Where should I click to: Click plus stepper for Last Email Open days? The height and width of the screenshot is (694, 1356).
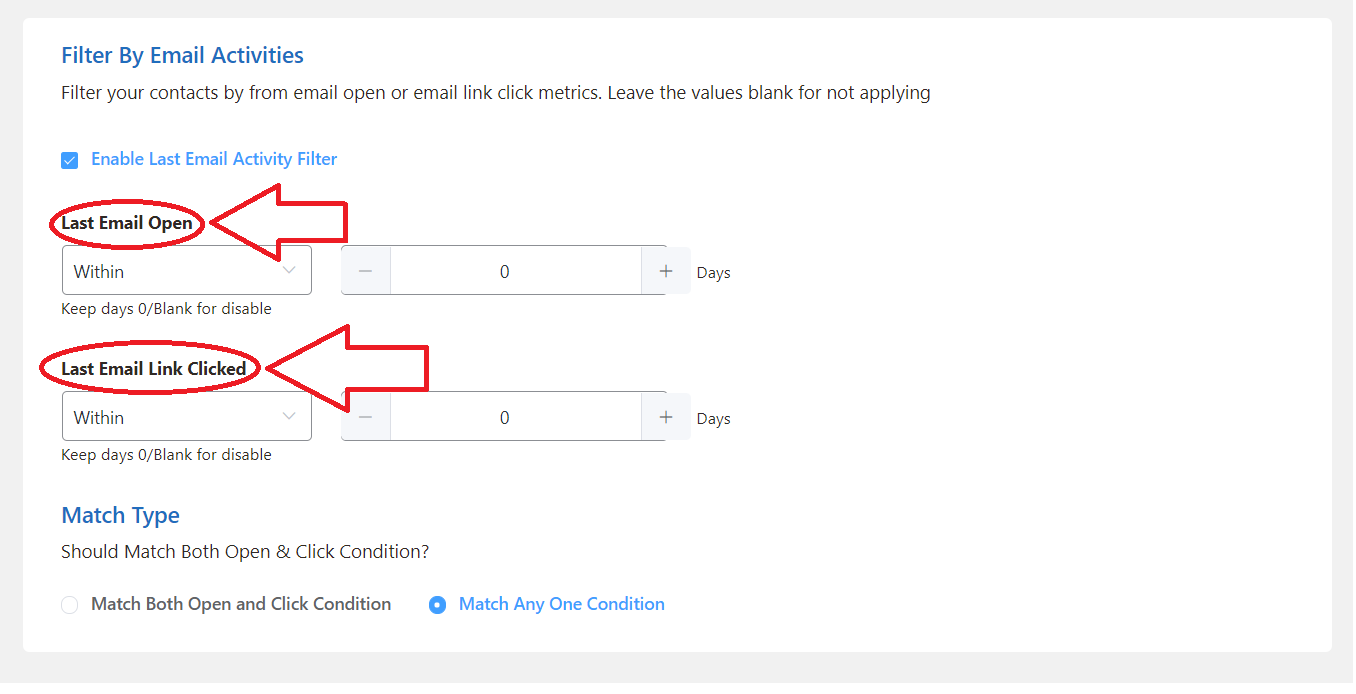pyautogui.click(x=666, y=271)
